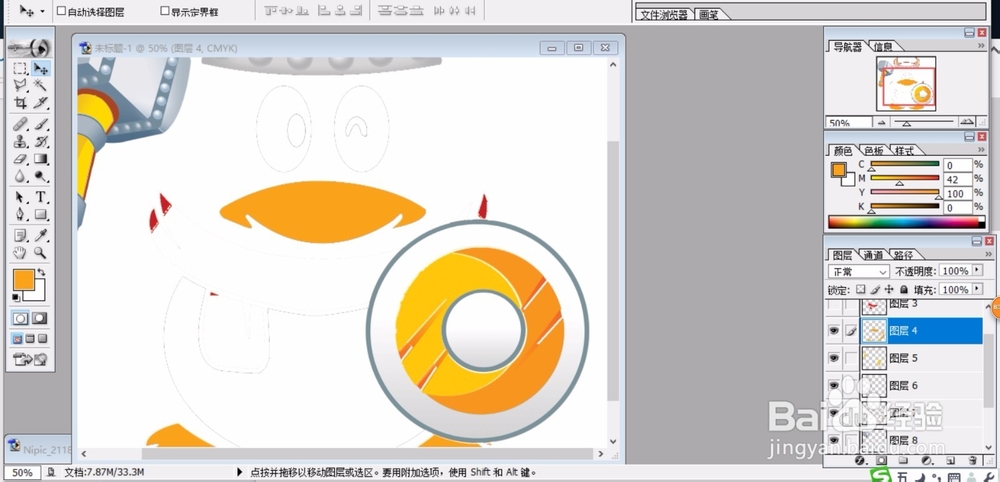Add a layer style at Layers panel bottom

click(859, 460)
